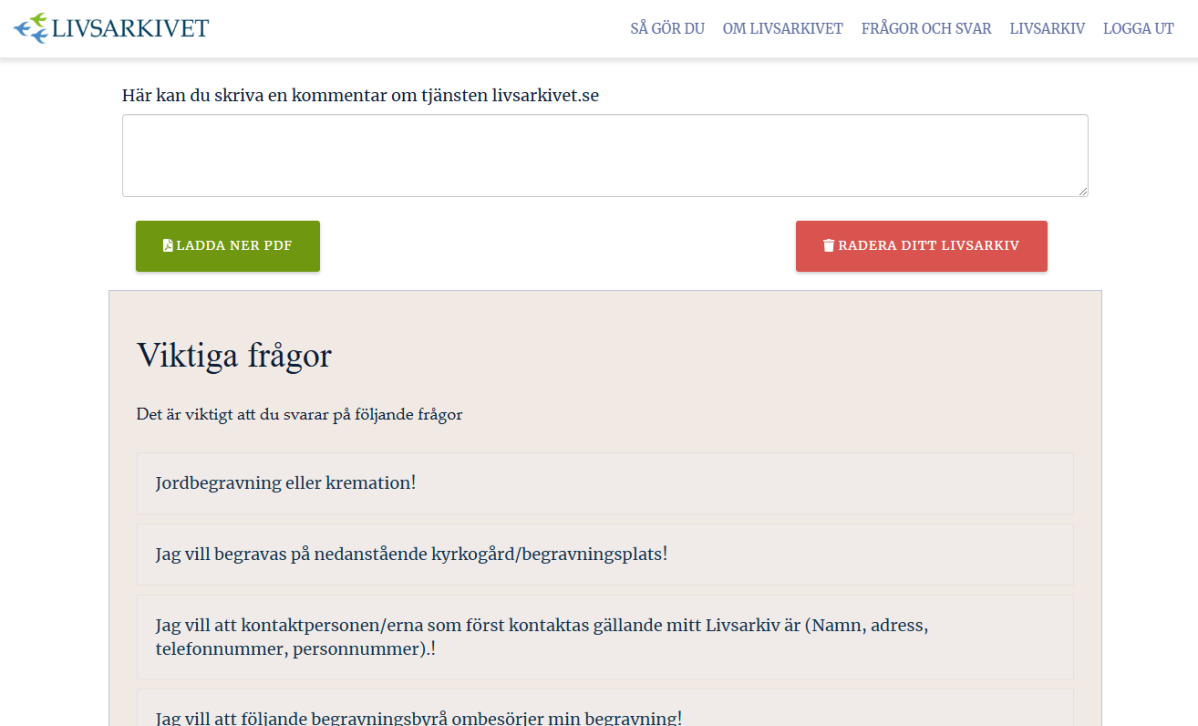Log out via "Logga ut"

[1138, 29]
